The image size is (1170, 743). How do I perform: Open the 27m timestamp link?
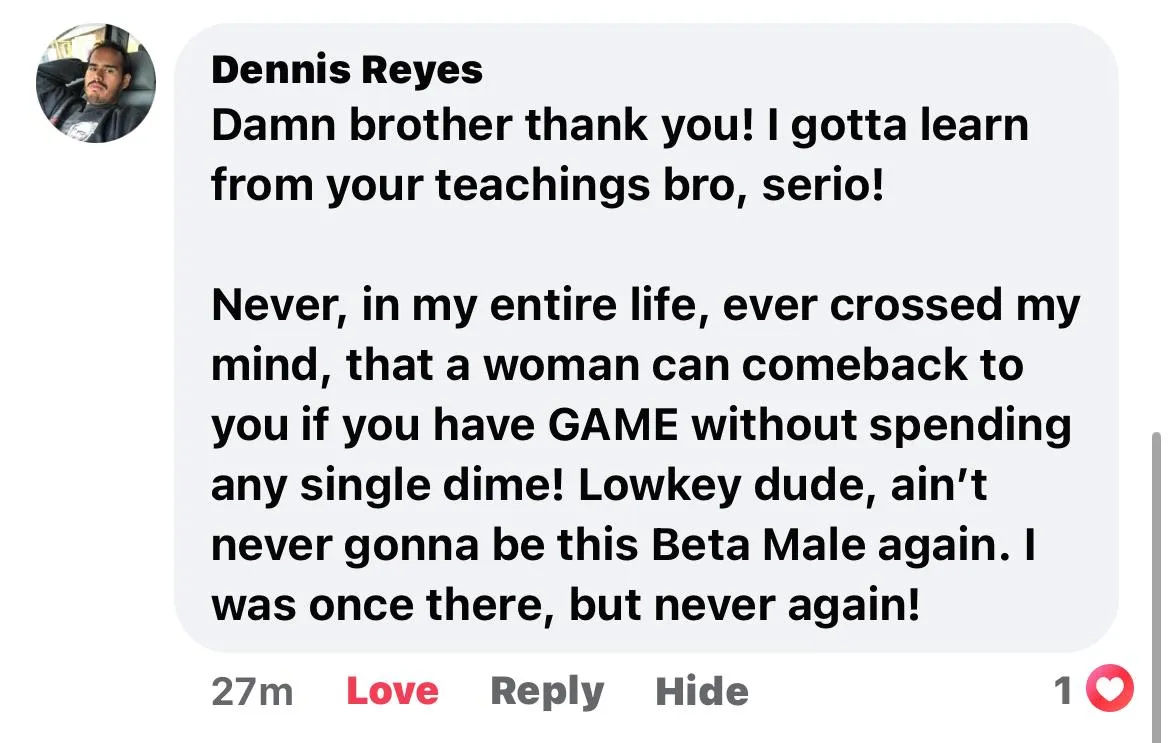tap(252, 692)
